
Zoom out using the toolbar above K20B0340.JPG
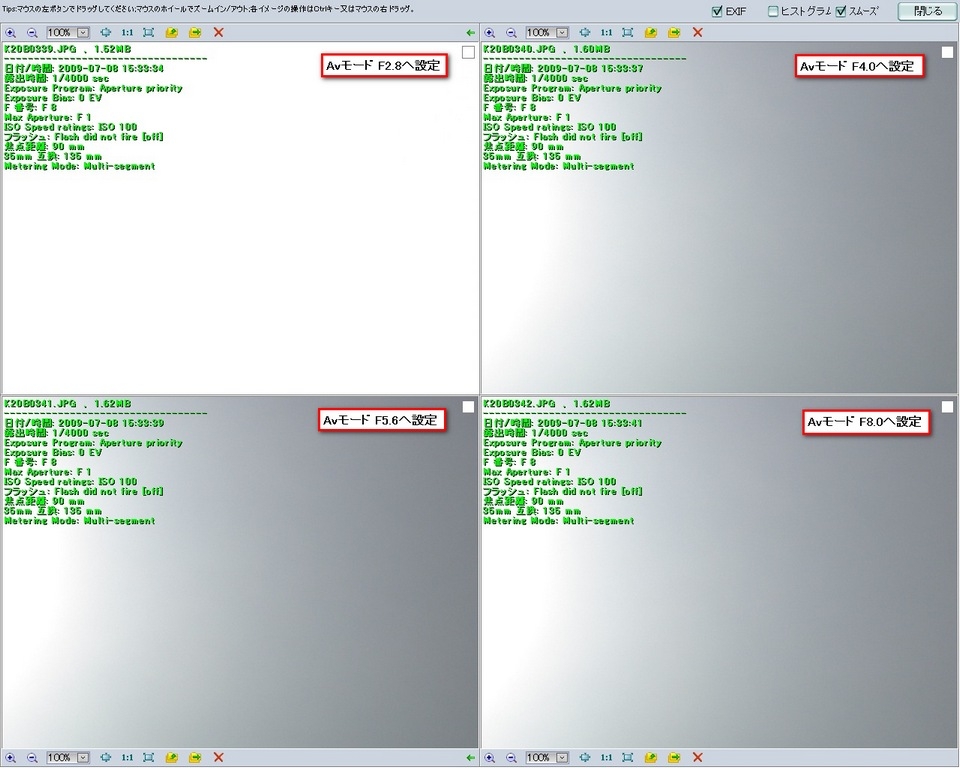pyautogui.click(x=511, y=32)
